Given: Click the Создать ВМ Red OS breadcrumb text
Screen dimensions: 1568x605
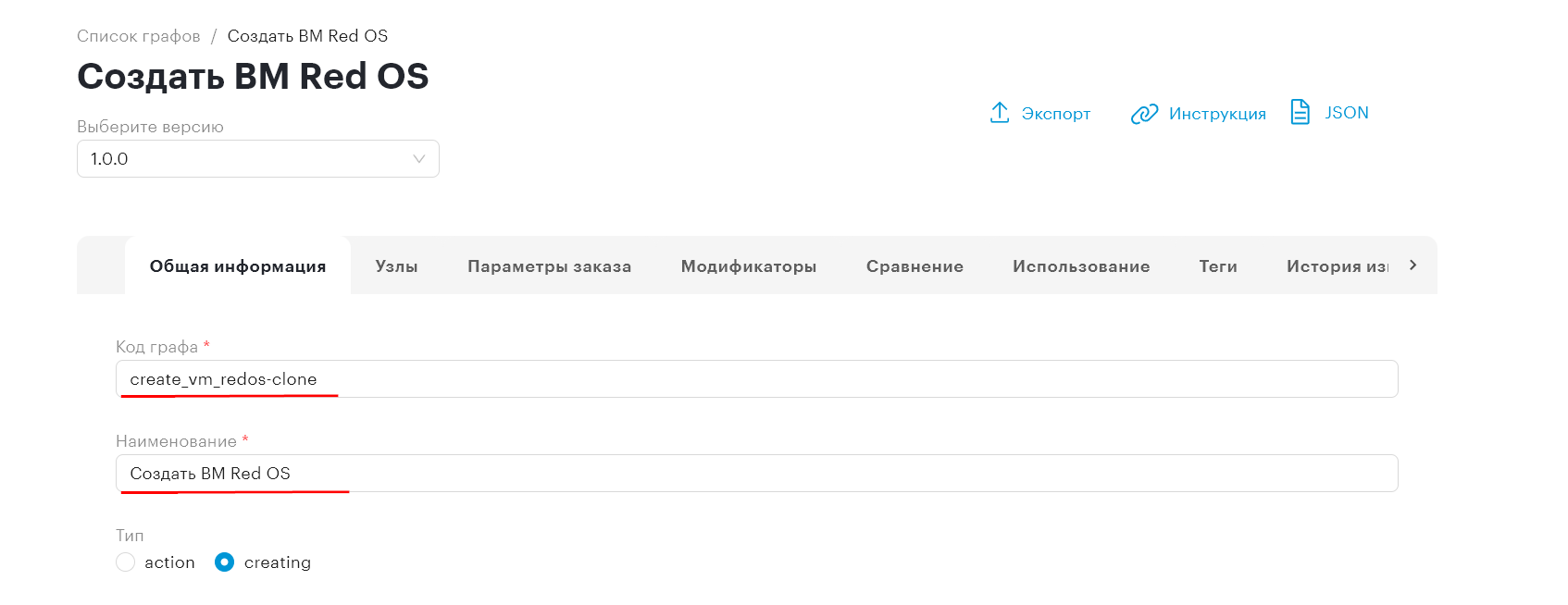Looking at the screenshot, I should (307, 36).
